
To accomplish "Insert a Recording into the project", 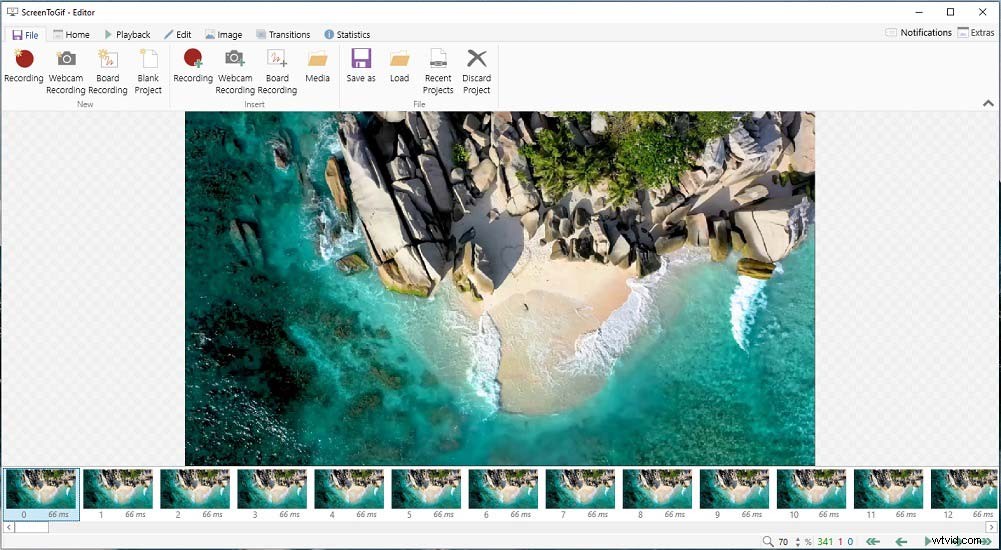I will tap(193, 66).
